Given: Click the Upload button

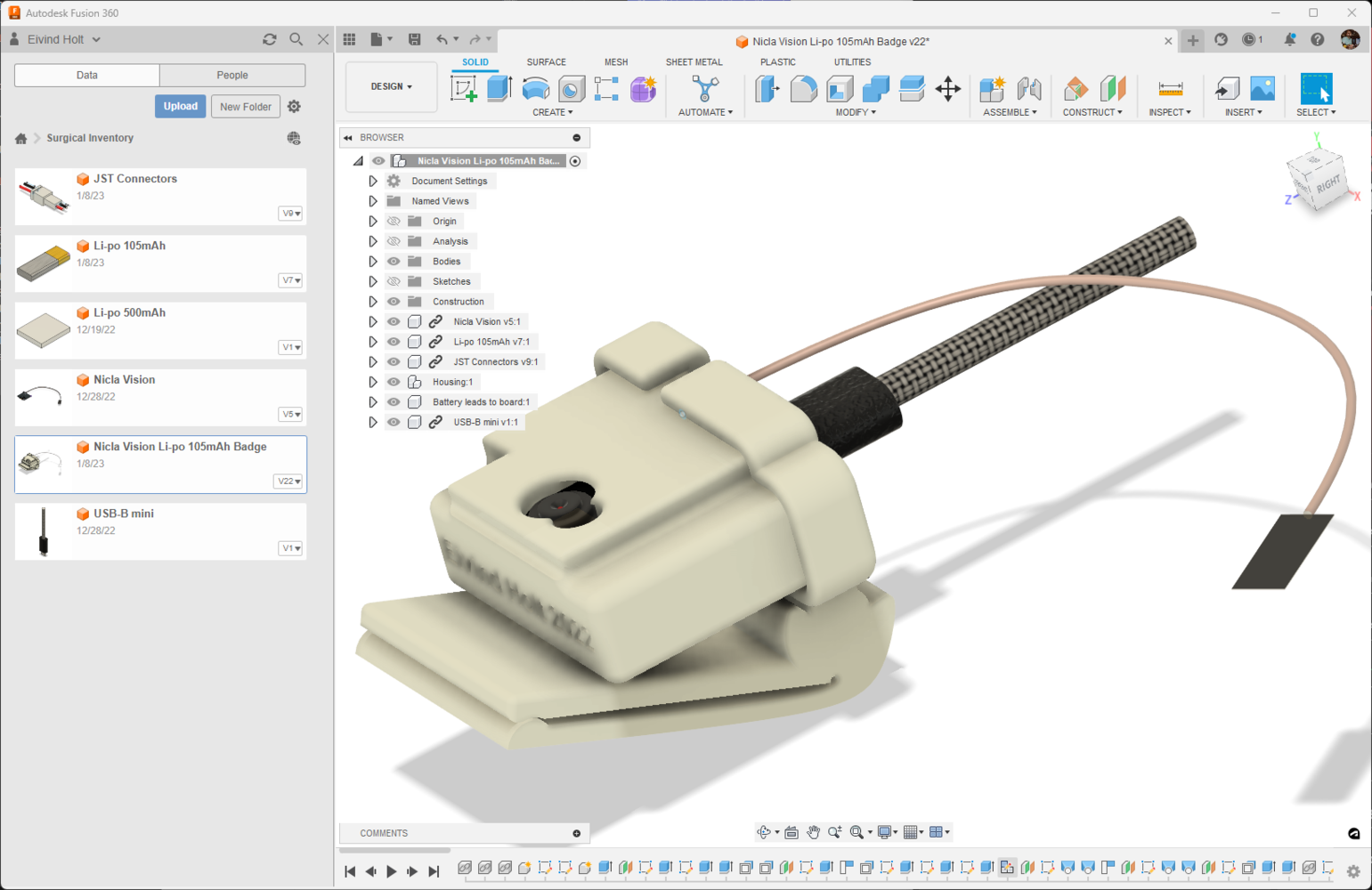Looking at the screenshot, I should pos(181,107).
